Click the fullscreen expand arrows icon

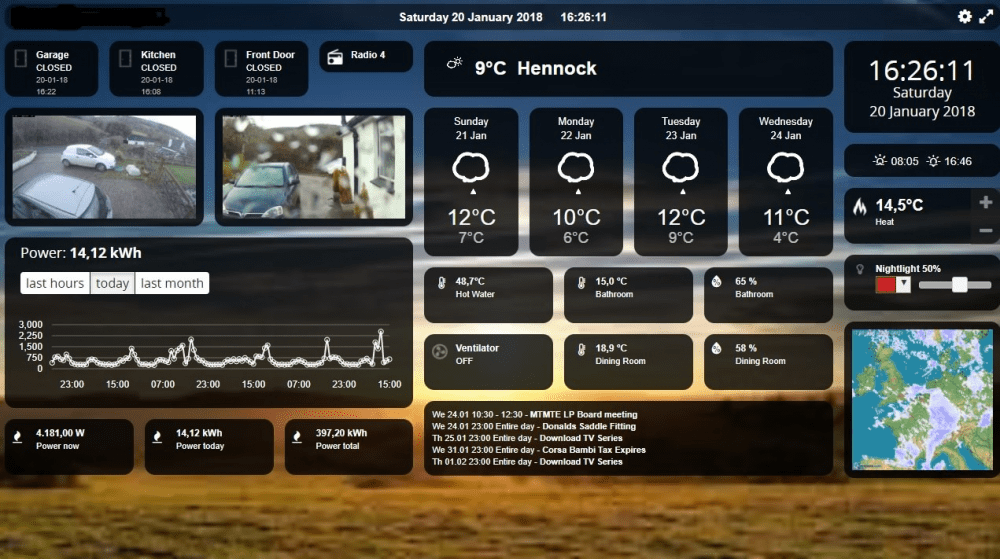click(x=985, y=17)
